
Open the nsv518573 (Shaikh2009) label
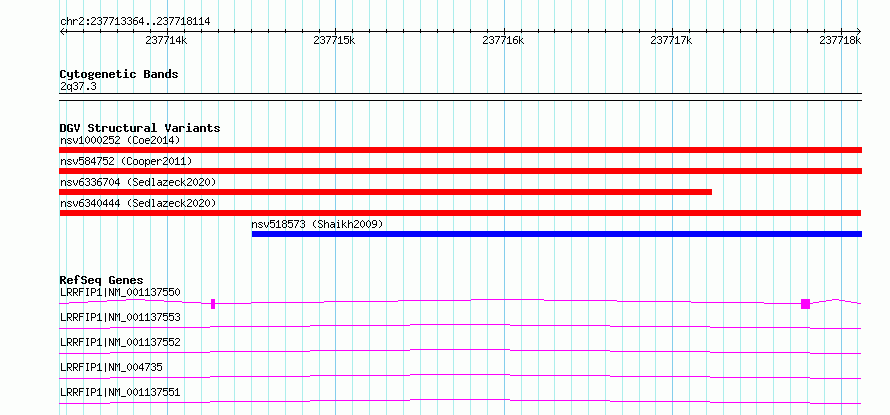pyautogui.click(x=317, y=224)
